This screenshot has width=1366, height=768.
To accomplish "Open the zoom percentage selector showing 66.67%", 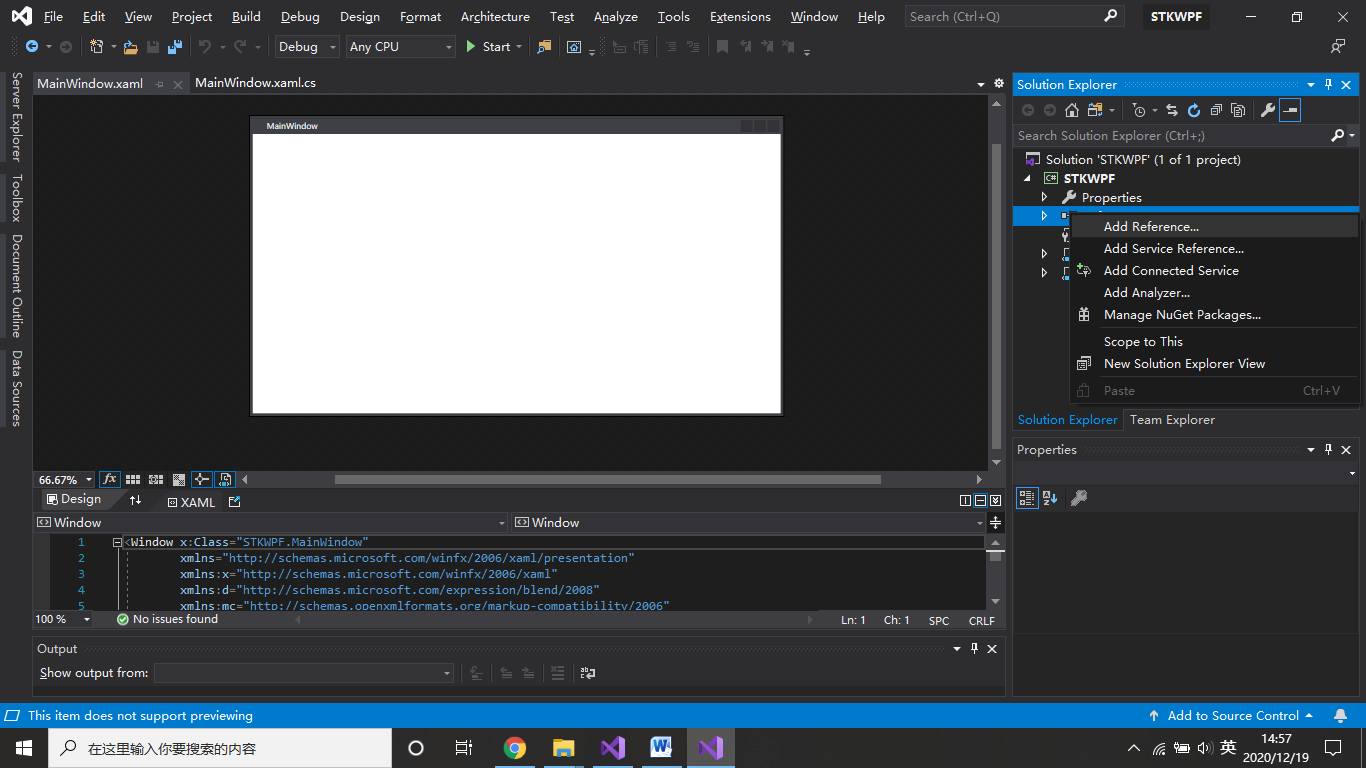I will point(62,479).
